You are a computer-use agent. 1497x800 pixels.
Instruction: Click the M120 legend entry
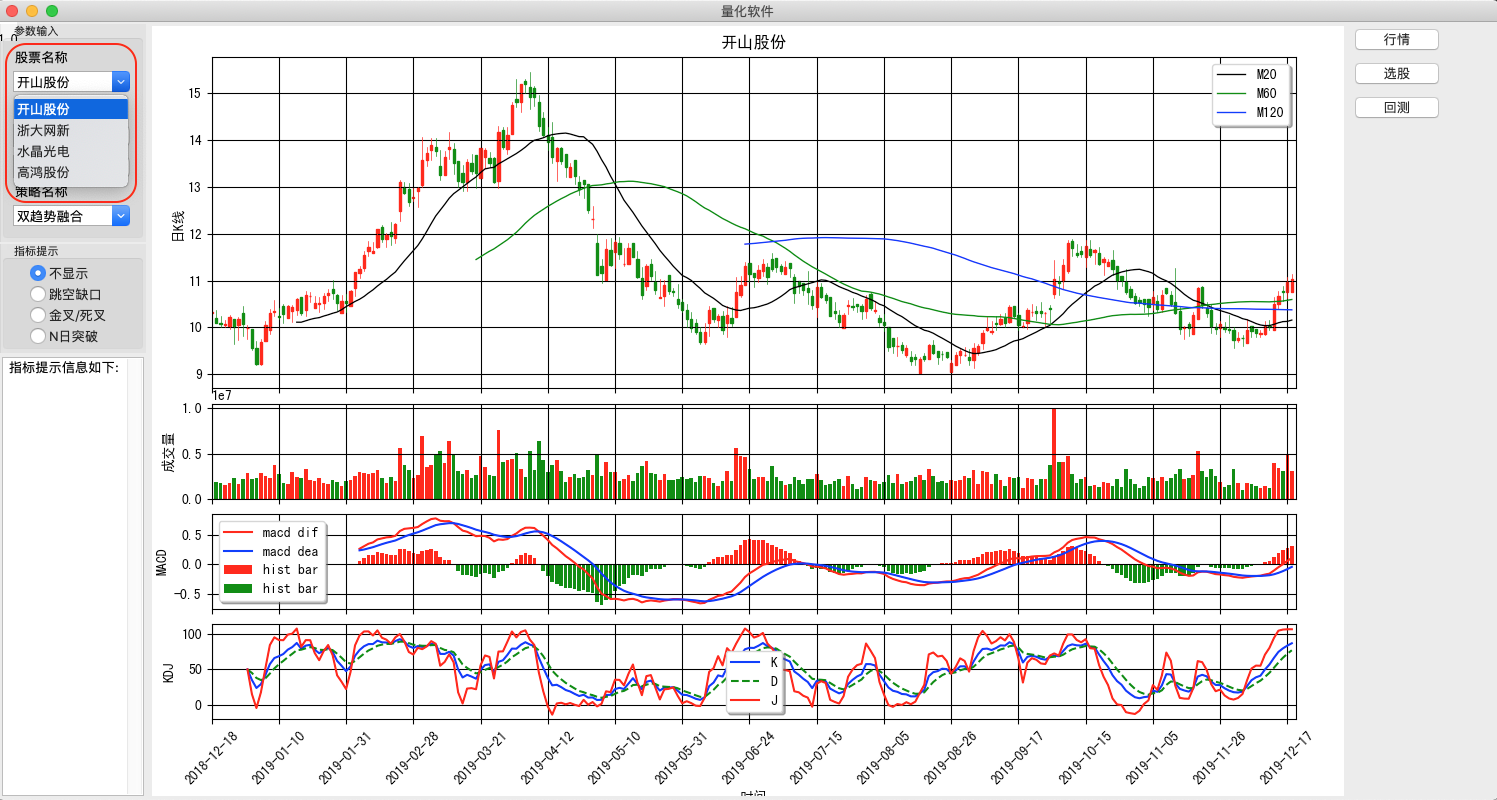(1250, 113)
